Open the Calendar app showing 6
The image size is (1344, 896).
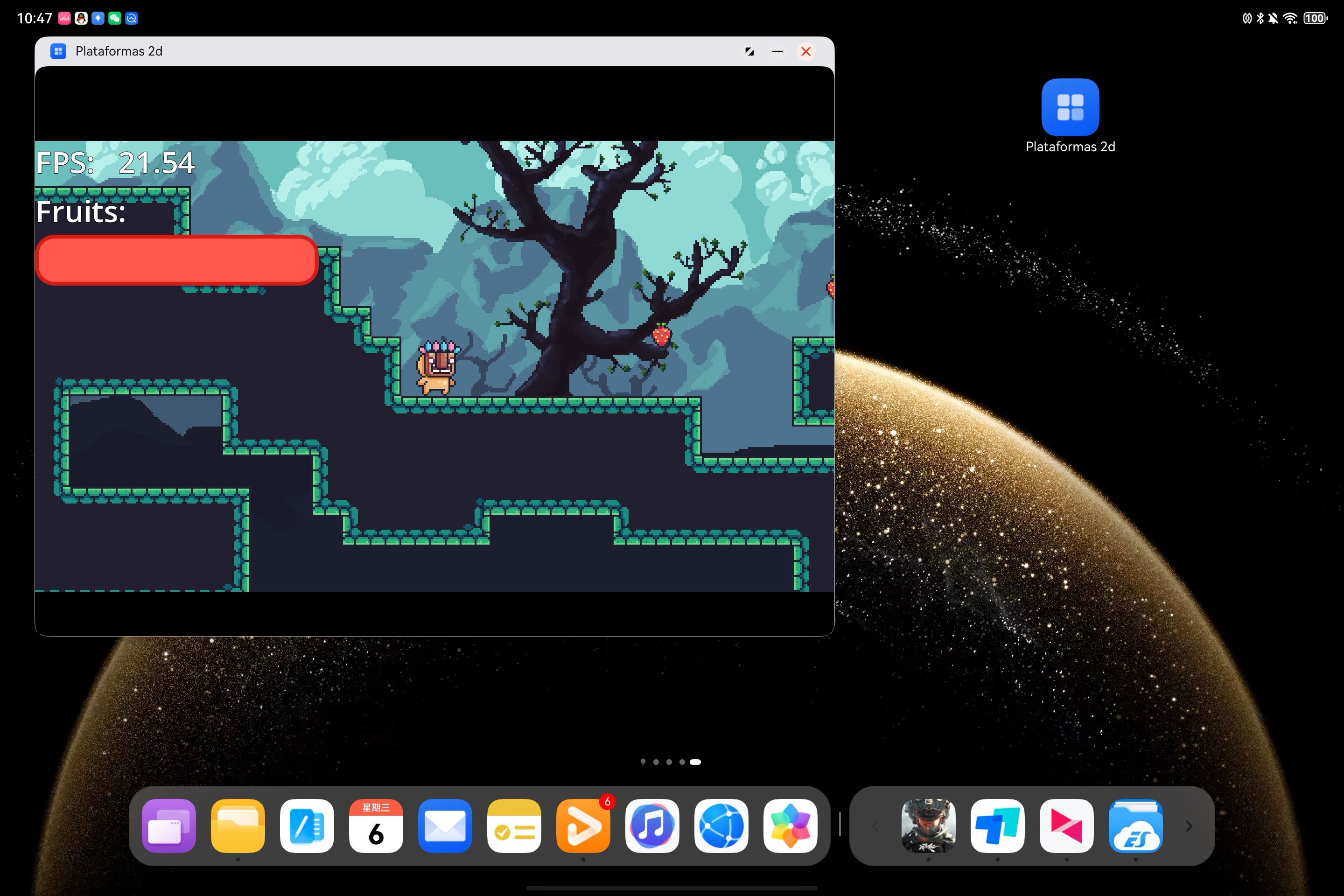(376, 826)
